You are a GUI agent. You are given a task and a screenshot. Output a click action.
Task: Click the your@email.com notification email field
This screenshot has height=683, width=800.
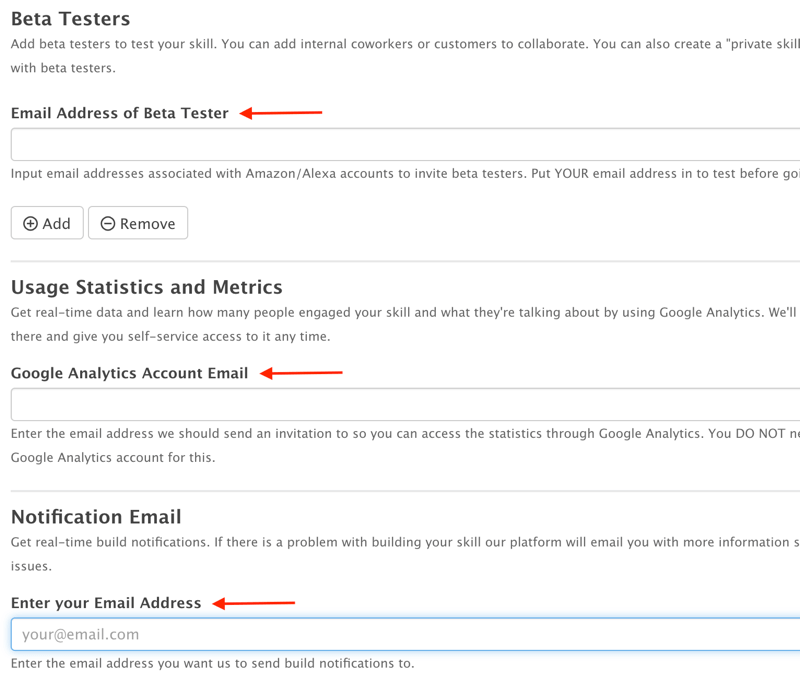coord(405,634)
